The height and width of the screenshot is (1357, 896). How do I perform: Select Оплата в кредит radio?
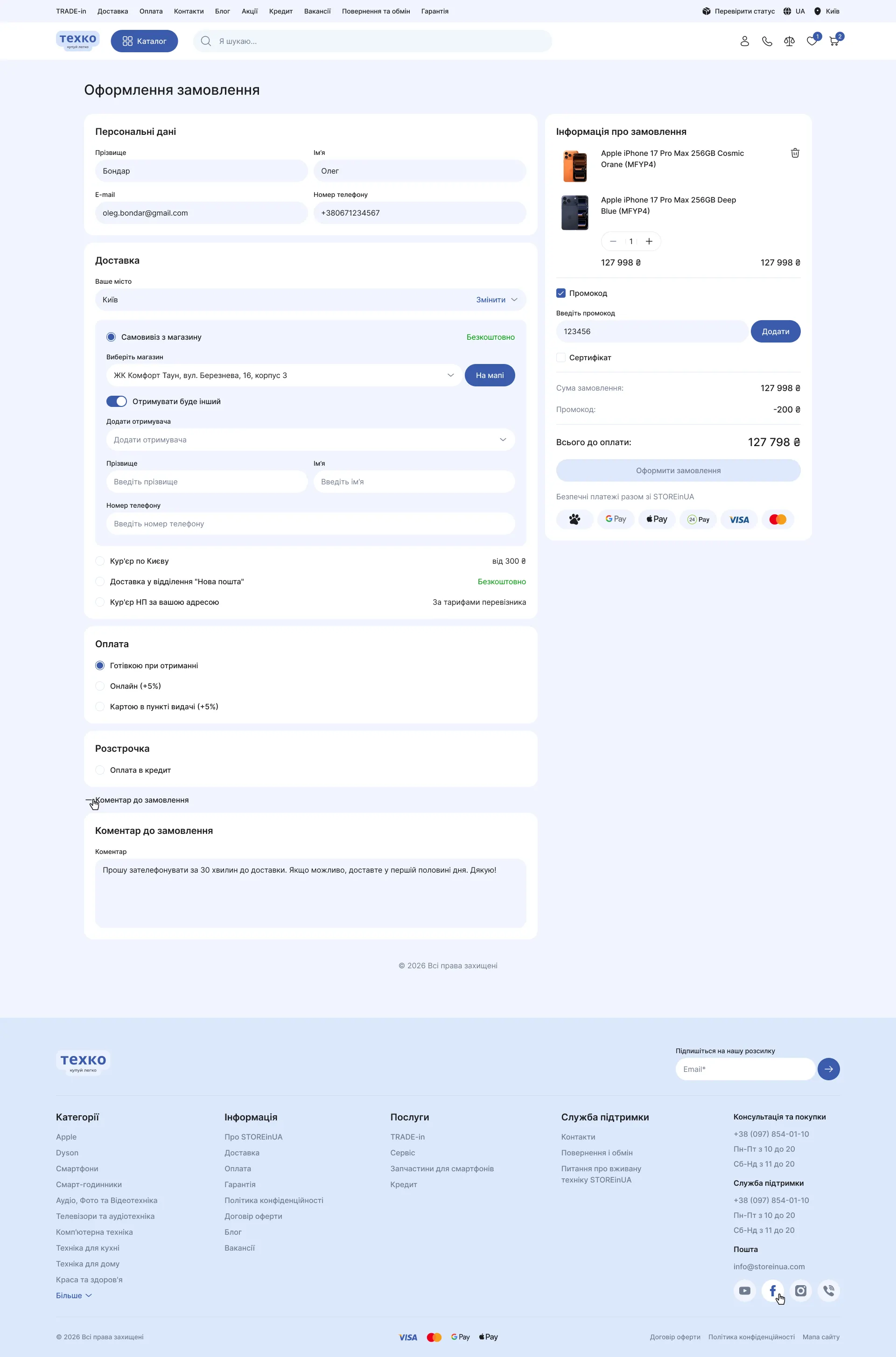coord(100,770)
